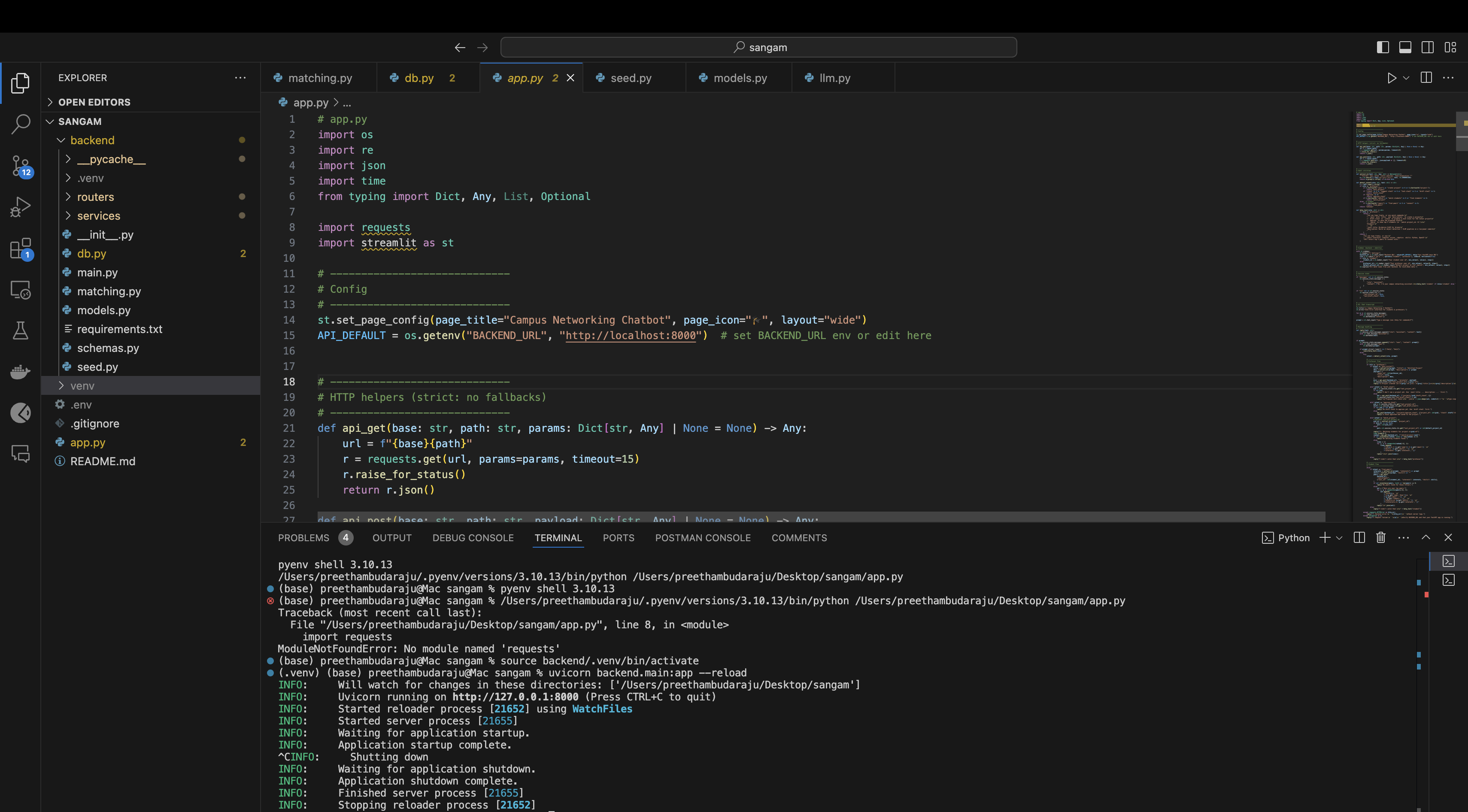Kill terminal with trash icon
This screenshot has width=1468, height=812.
1381,537
